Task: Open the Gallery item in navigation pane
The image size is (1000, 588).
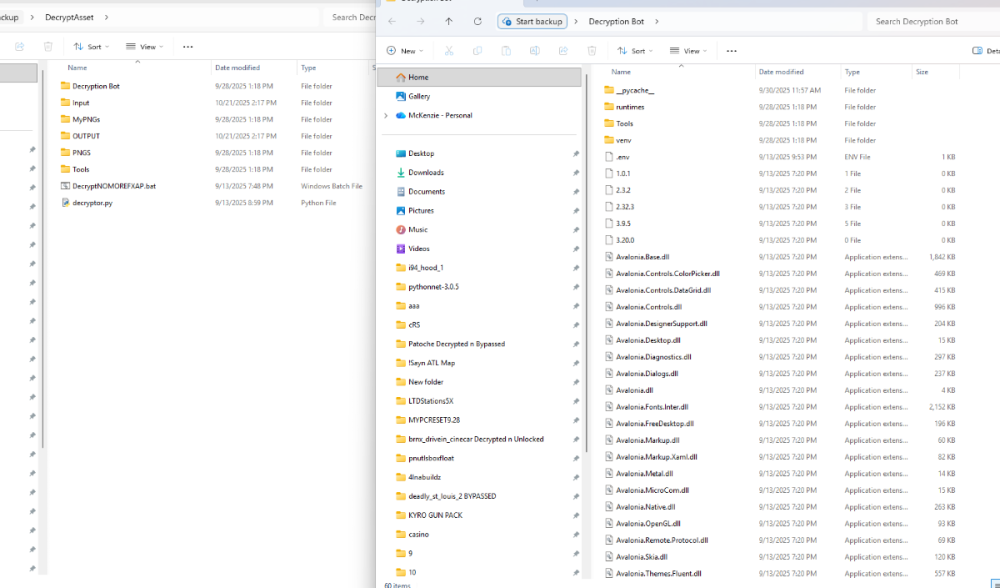Action: [419, 96]
